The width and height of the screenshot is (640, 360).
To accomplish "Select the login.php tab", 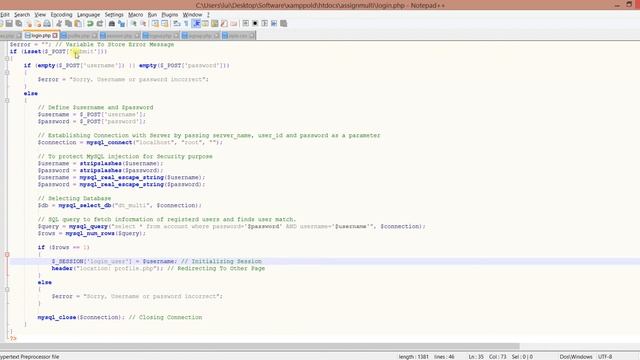I will [x=41, y=36].
